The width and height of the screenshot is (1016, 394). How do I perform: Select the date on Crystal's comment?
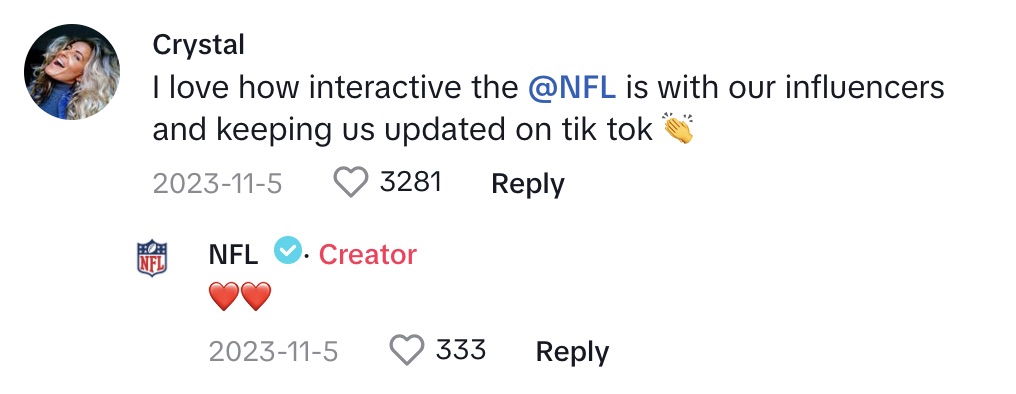point(217,183)
